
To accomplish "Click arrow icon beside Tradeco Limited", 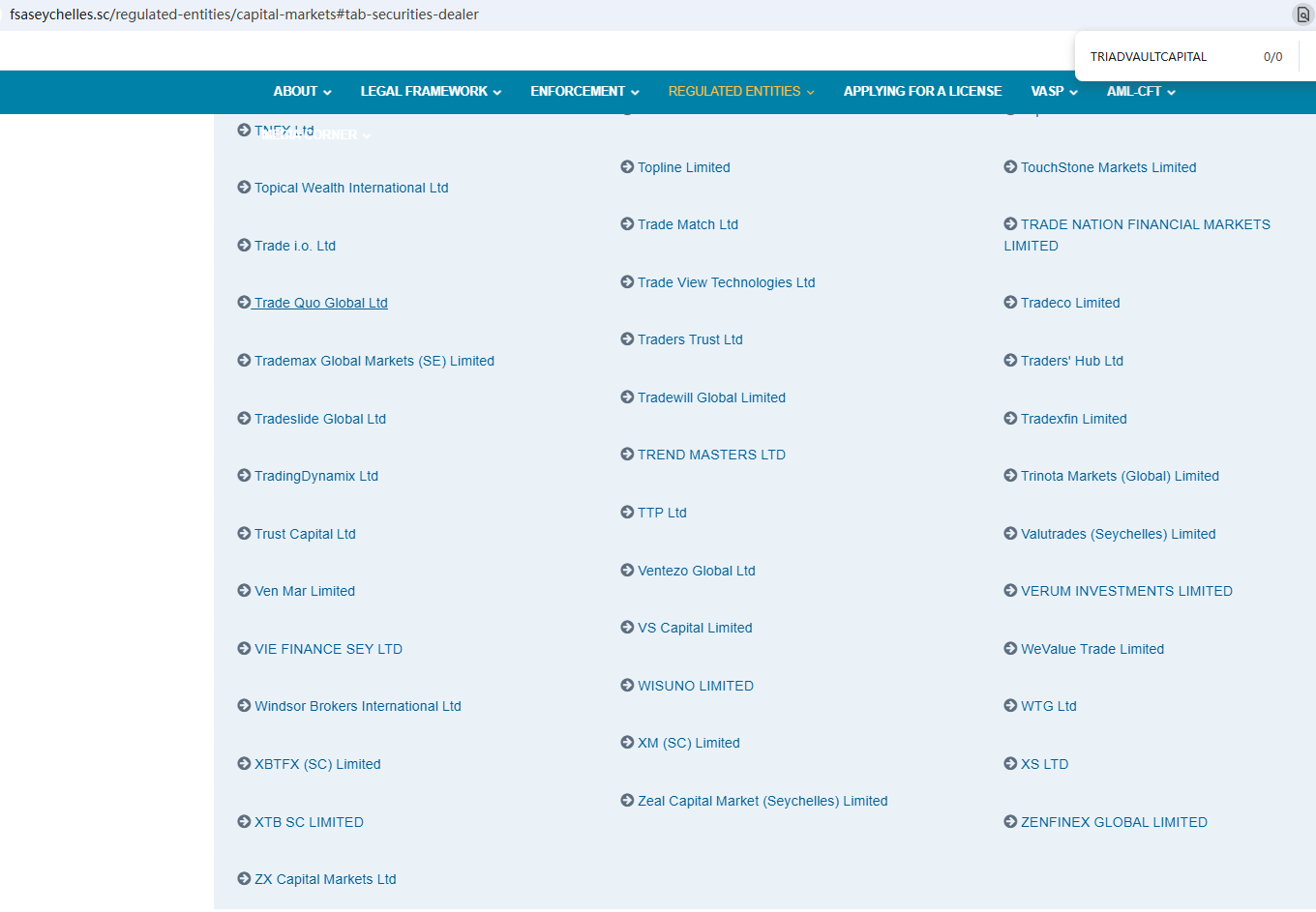I will coord(1010,303).
